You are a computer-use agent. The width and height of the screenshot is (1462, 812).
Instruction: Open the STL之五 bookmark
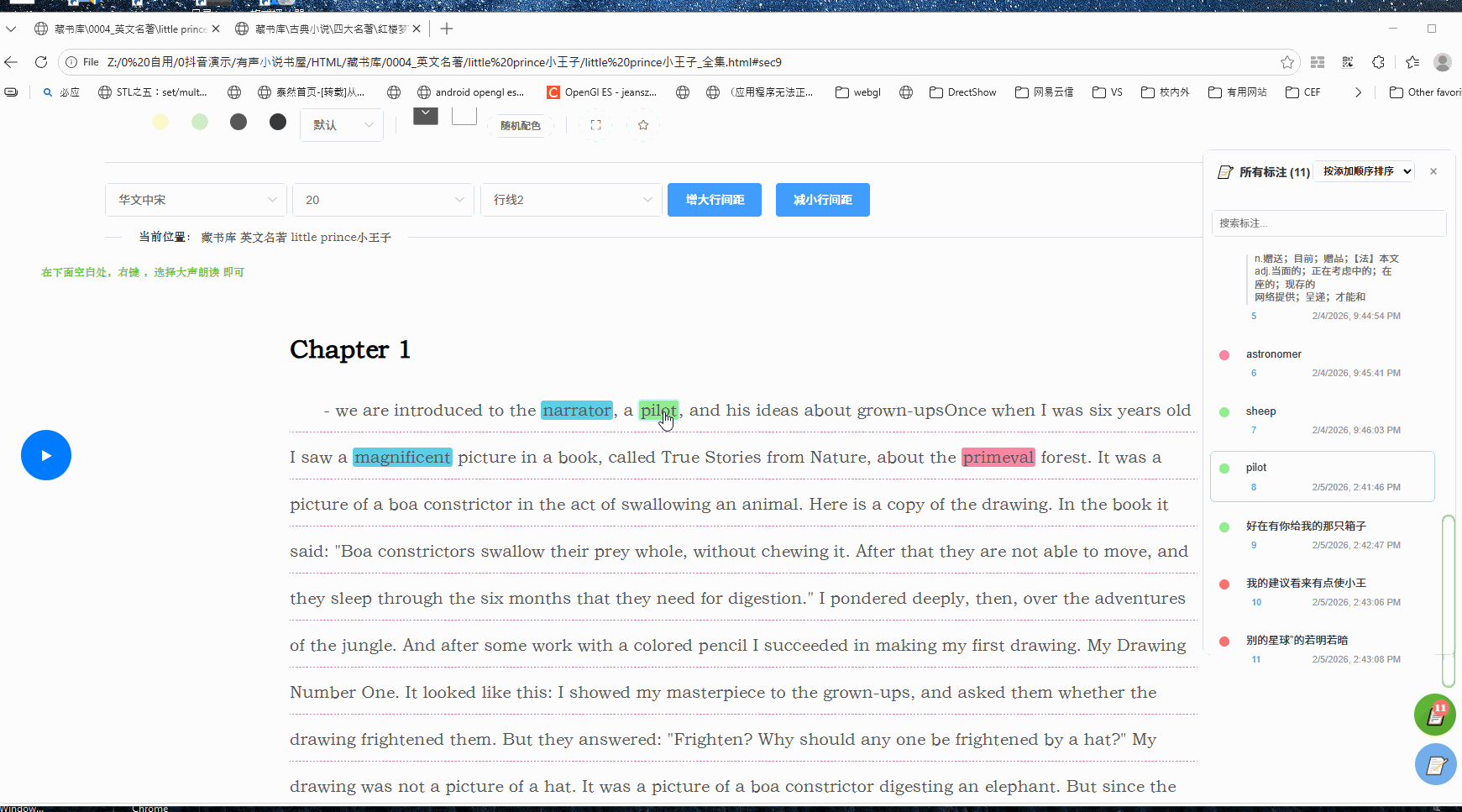pos(153,92)
